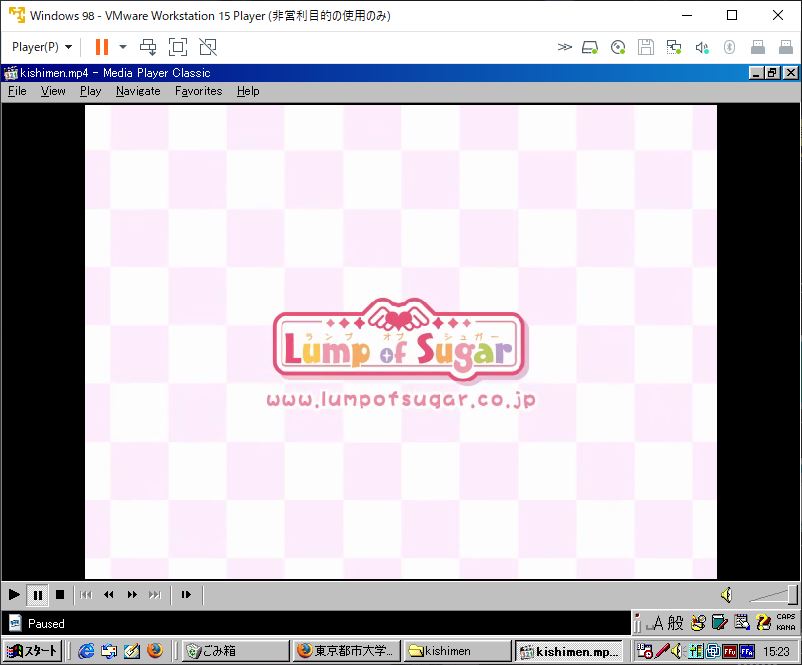The image size is (802, 665).
Task: Click the network adapter icon in VMware toolbar
Action: (676, 46)
